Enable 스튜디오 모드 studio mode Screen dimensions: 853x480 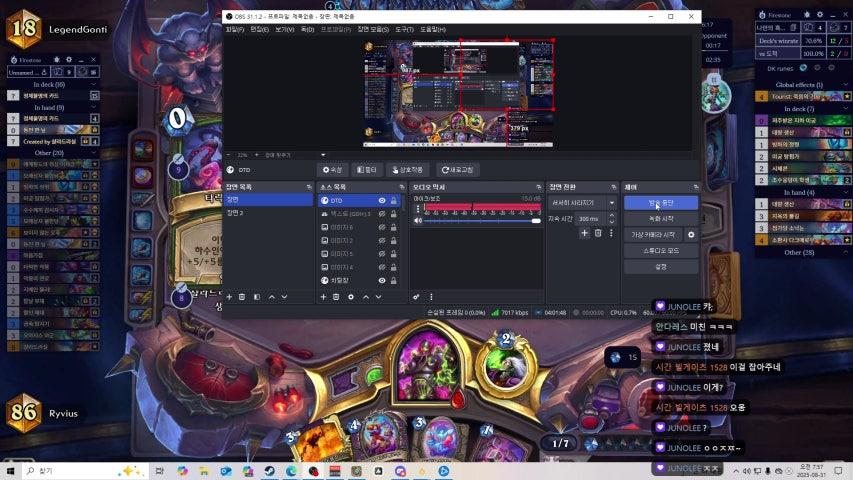point(661,251)
